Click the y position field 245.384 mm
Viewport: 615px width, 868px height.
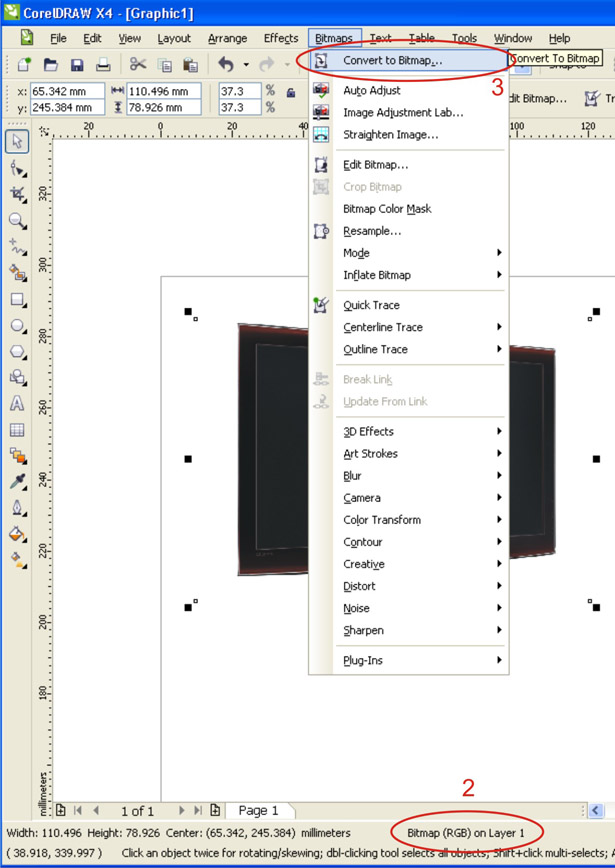coord(67,107)
